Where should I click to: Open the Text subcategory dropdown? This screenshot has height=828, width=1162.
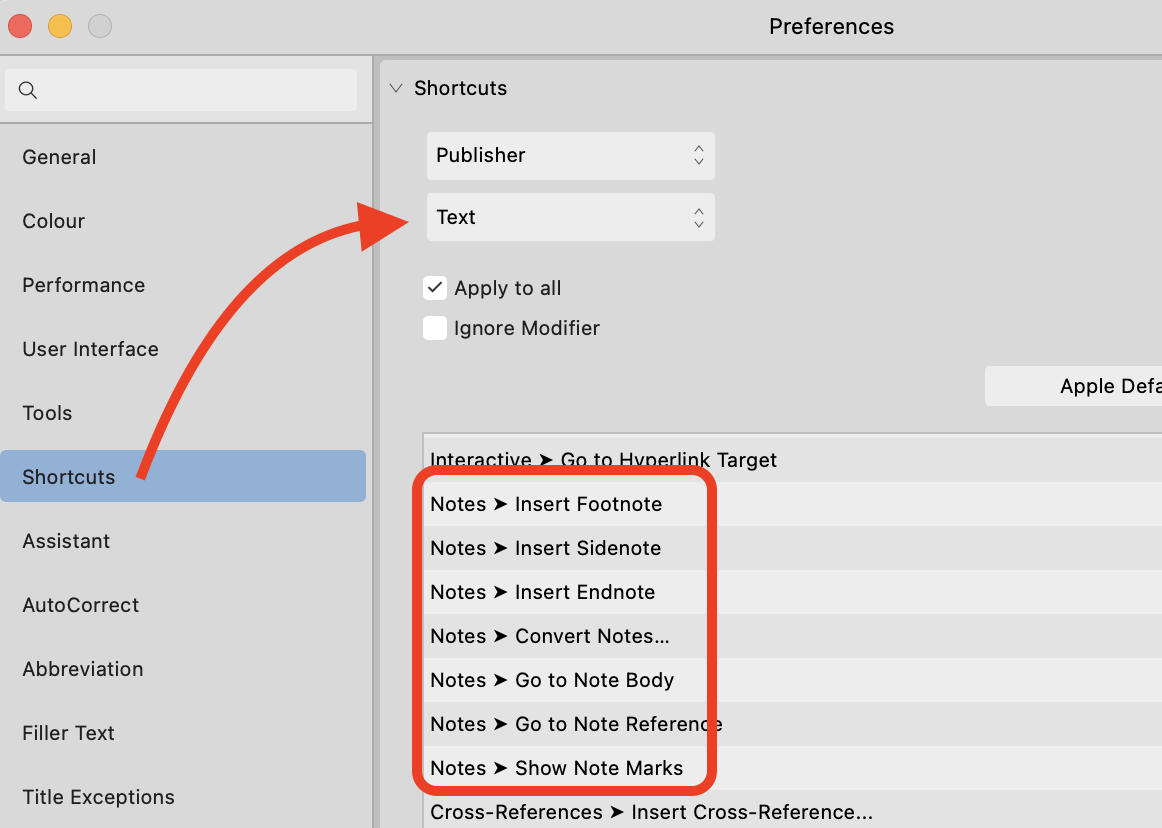[x=570, y=217]
